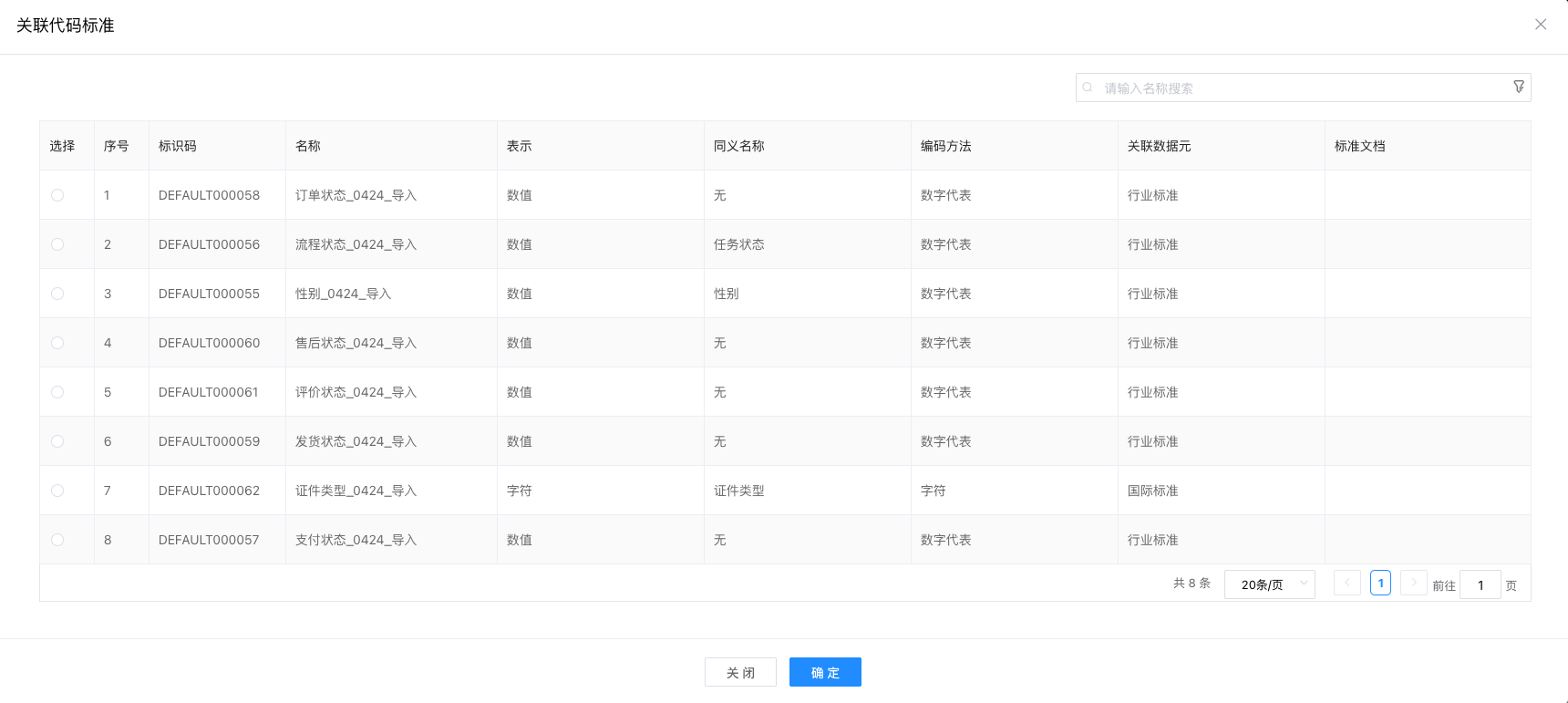1568x703 pixels.
Task: Select radio for 流程状态_0424_导入 row
Action: click(x=57, y=244)
